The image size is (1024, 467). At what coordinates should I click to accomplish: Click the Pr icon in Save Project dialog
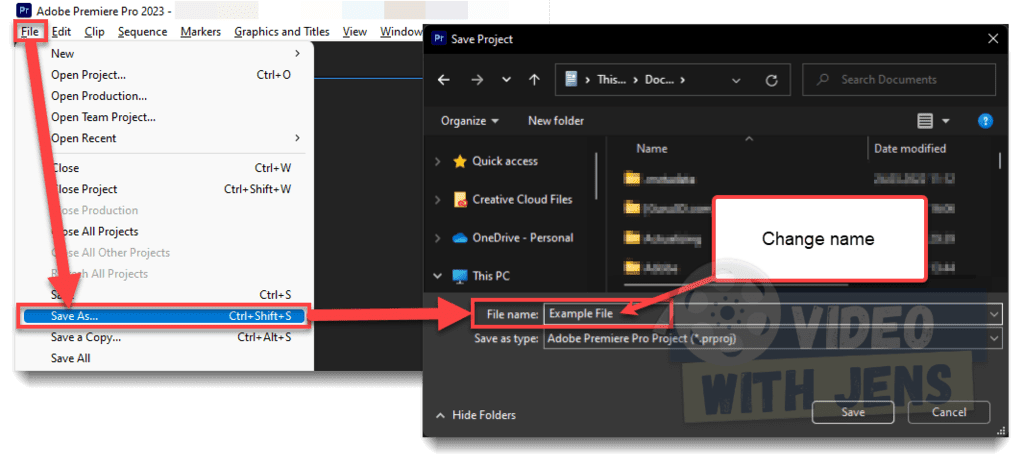(439, 39)
